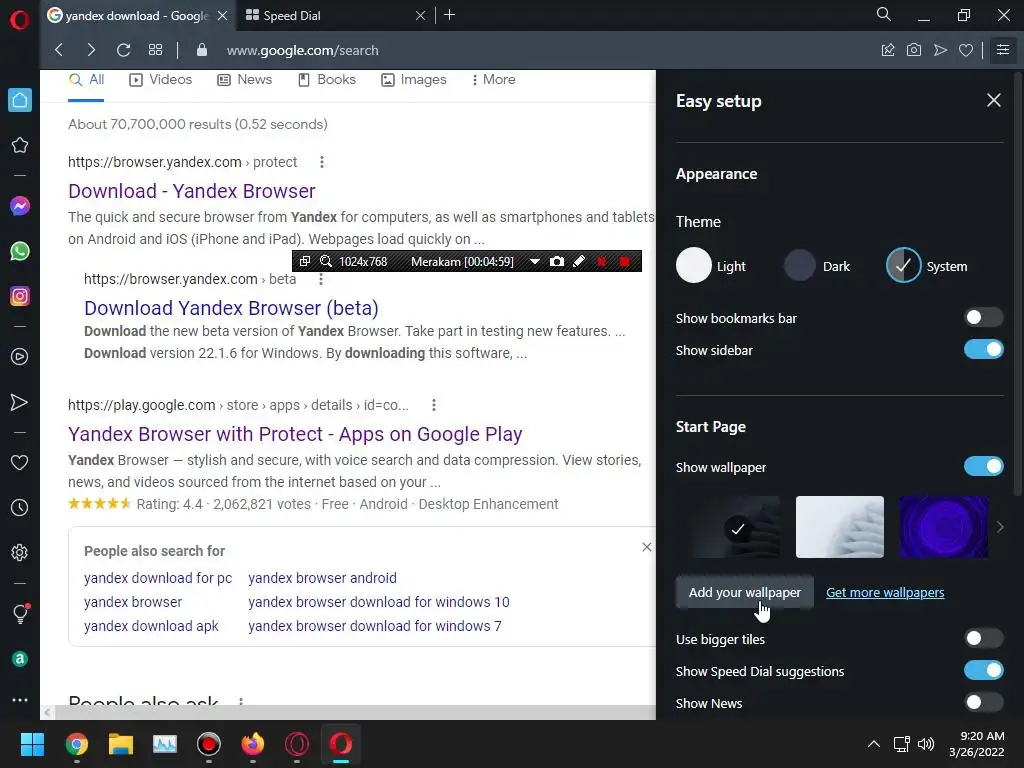The image size is (1024, 768).
Task: Select the System theme
Action: [903, 266]
